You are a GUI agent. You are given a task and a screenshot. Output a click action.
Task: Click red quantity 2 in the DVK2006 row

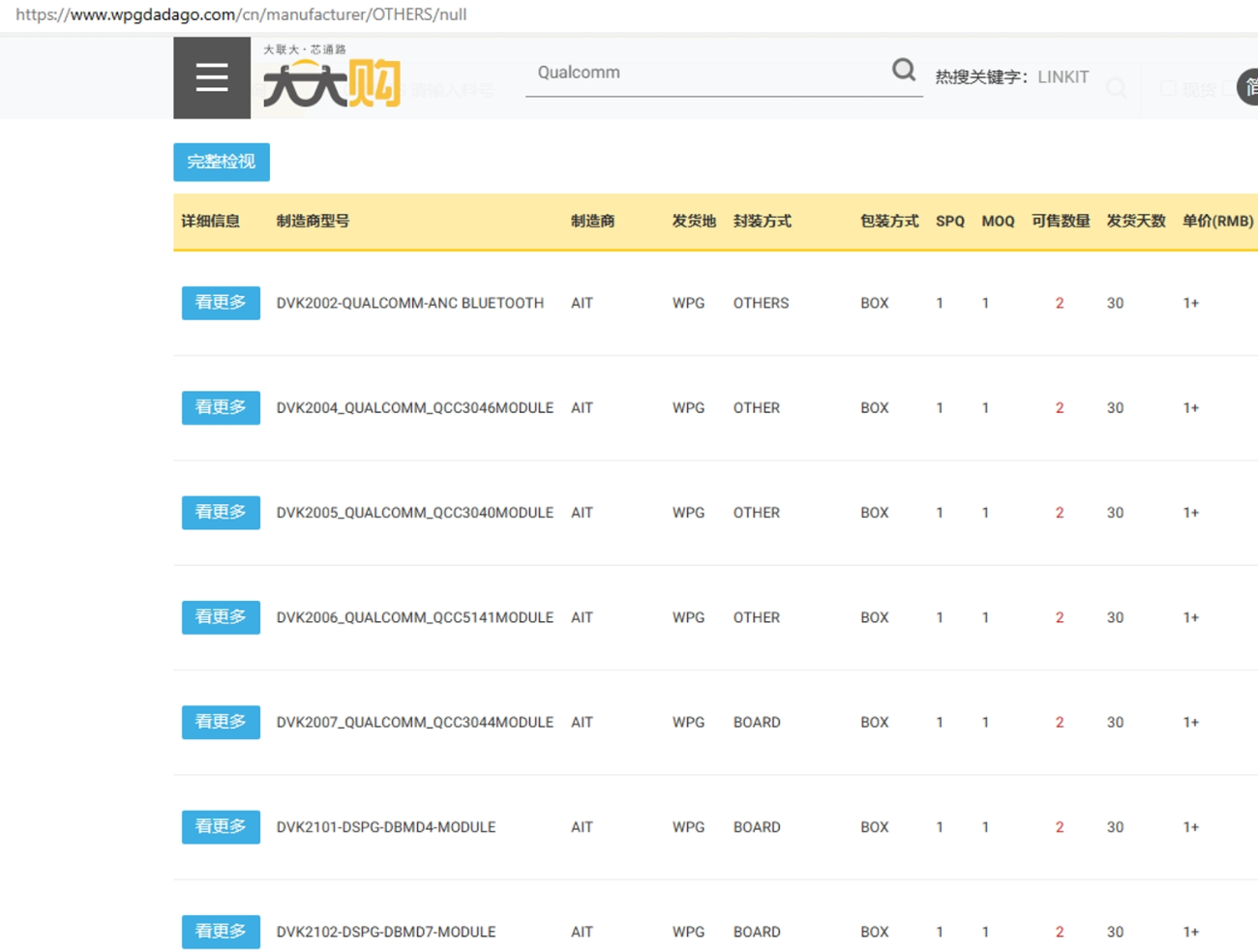pos(1060,617)
